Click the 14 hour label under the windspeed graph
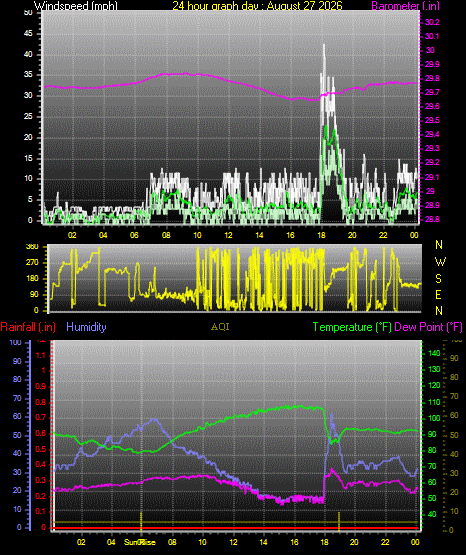Image resolution: width=466 pixels, height=555 pixels. (x=259, y=235)
